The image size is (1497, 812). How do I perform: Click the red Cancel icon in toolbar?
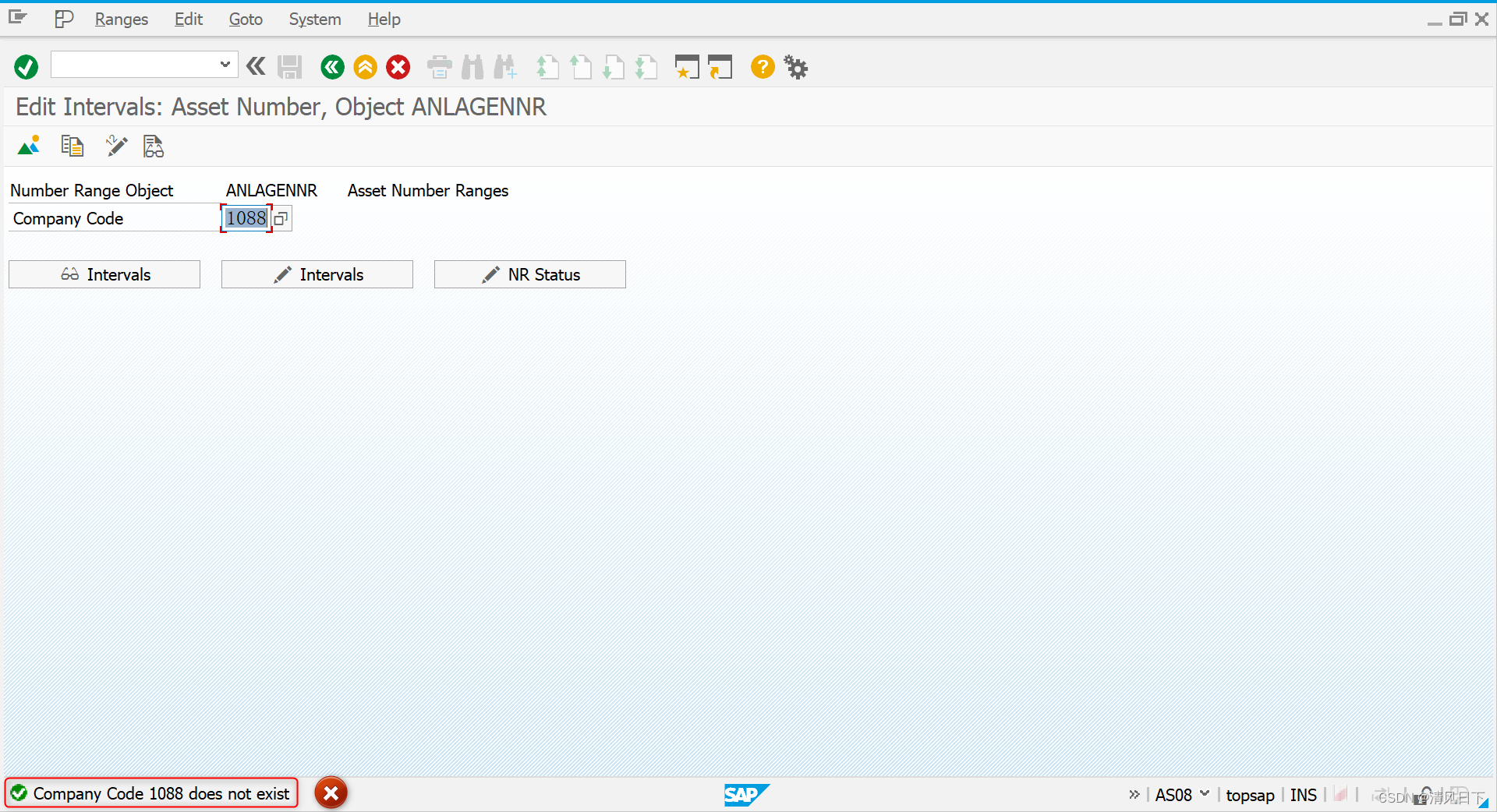click(398, 67)
